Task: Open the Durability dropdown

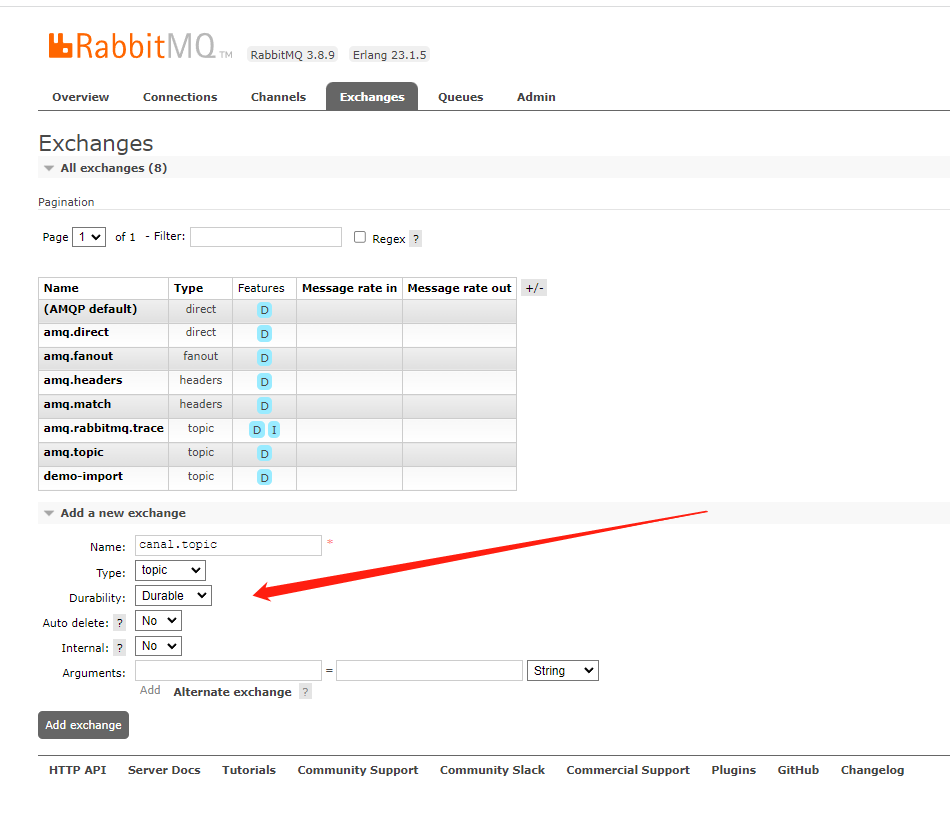Action: 173,595
